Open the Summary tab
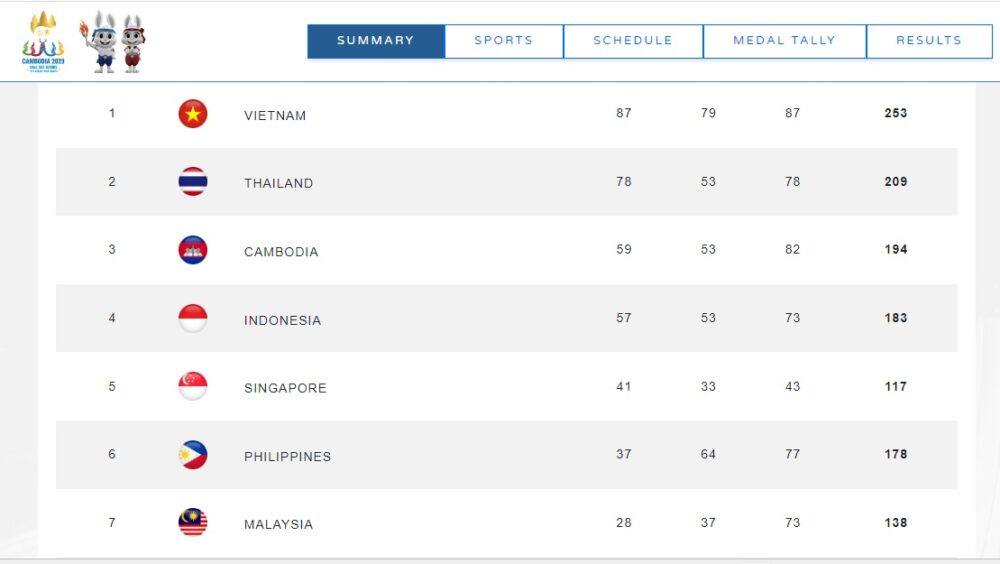1000x564 pixels. click(x=376, y=41)
